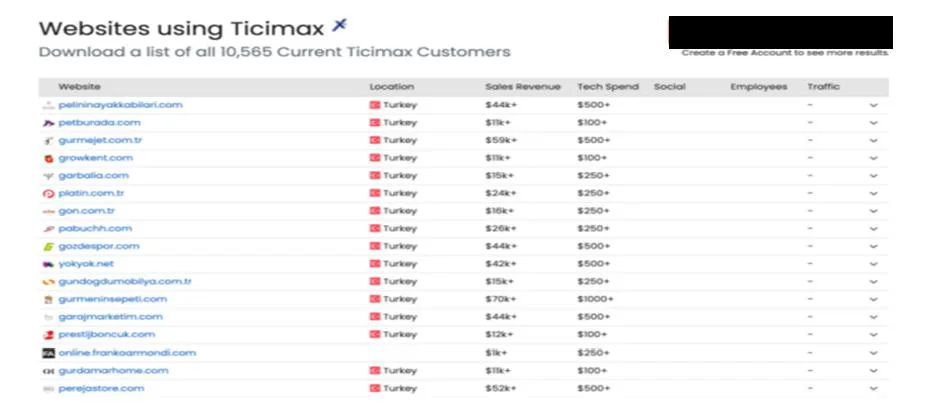This screenshot has height=419, width=931.
Task: Click the red platin.com.tr favicon
Action: [49, 194]
